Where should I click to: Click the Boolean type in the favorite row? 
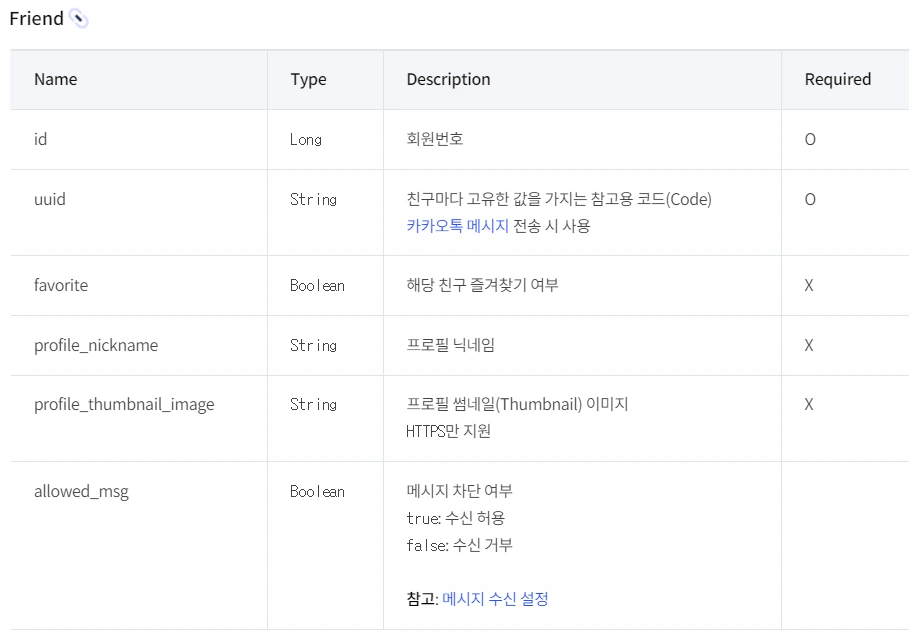click(317, 286)
